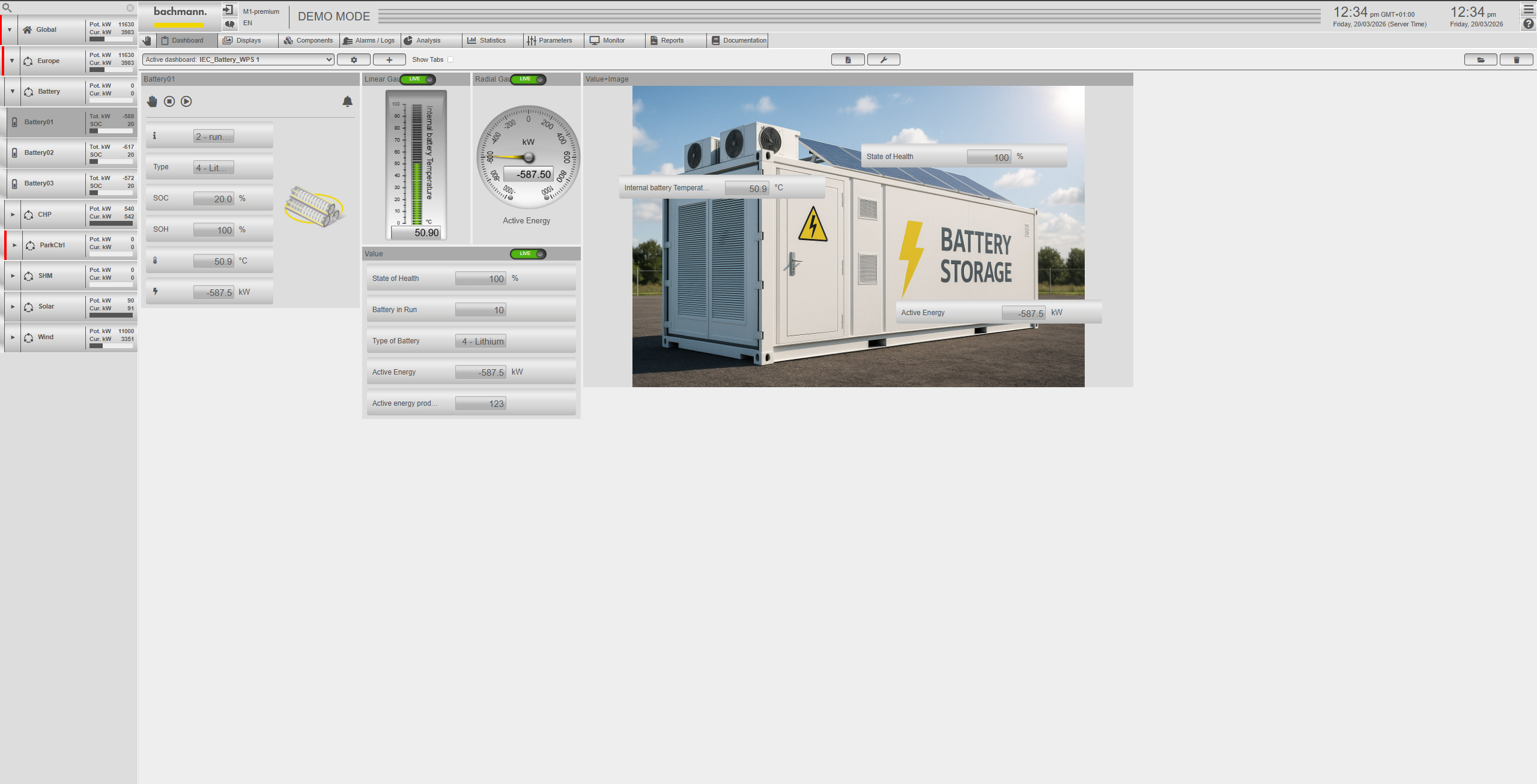Open the help question mark icon
The width and height of the screenshot is (1537, 784).
[1528, 24]
